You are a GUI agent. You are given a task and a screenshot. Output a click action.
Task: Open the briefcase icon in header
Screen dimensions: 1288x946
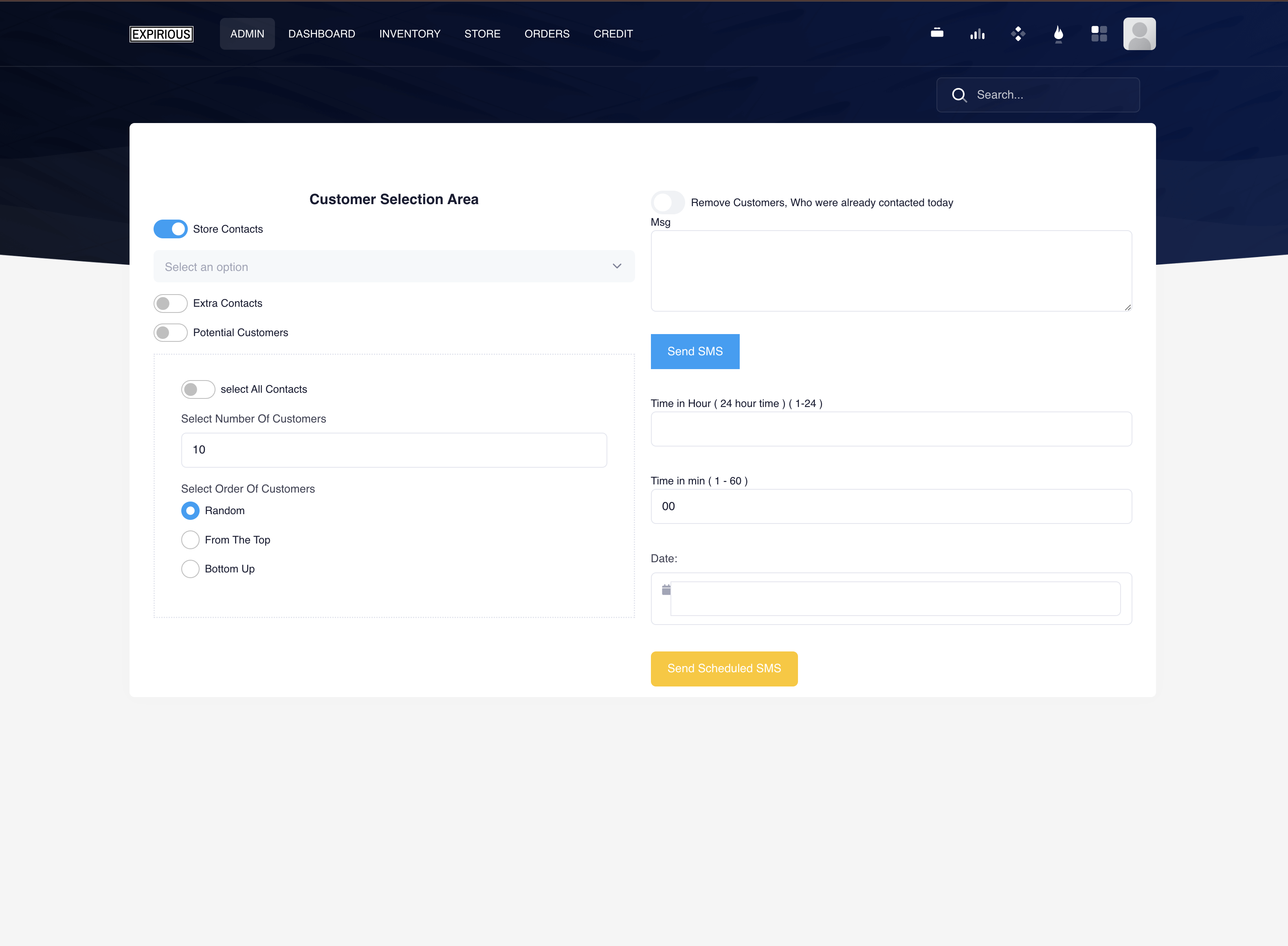point(937,33)
